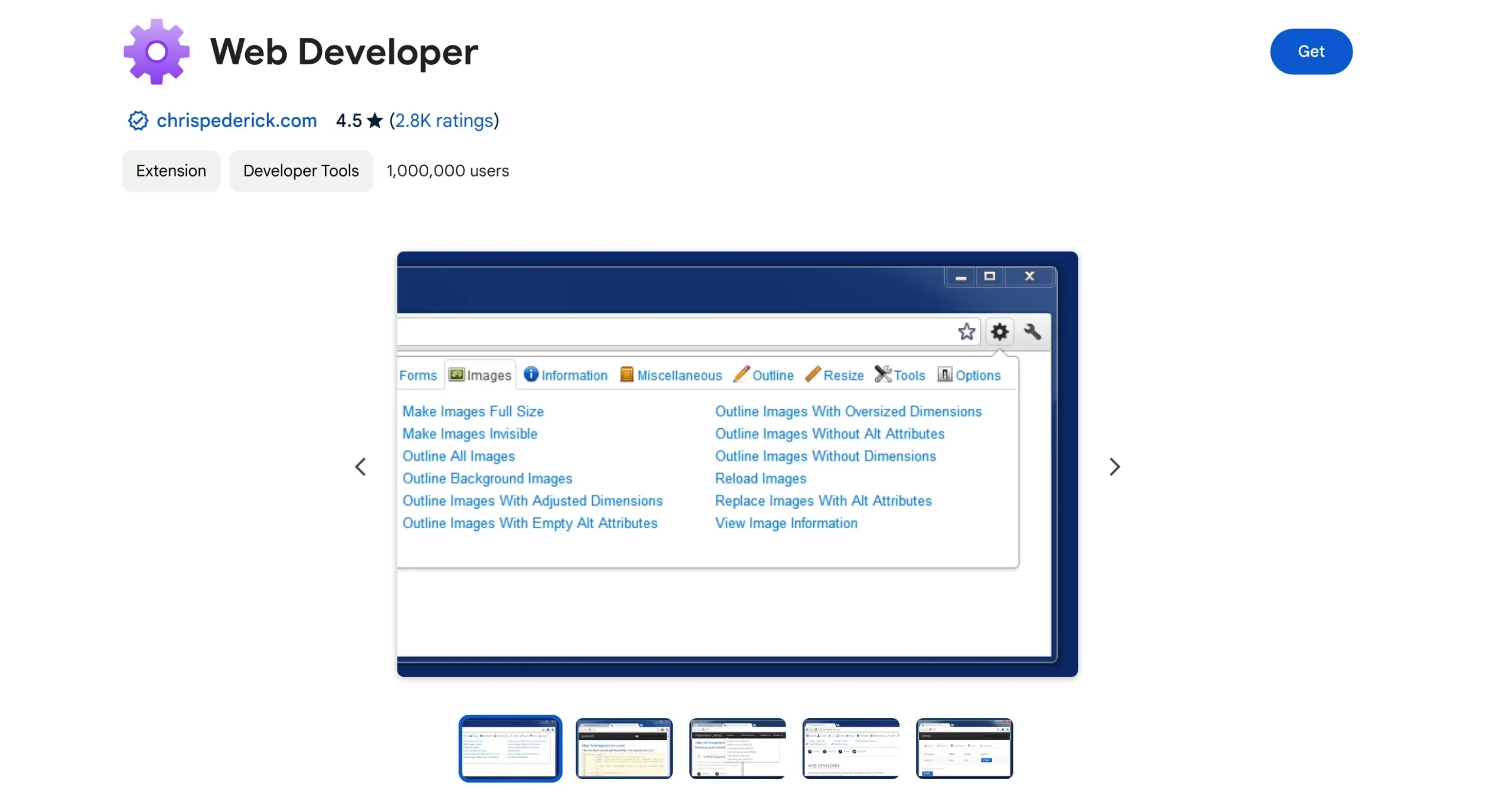Switch to the Resize tab
The image size is (1512, 798).
pyautogui.click(x=834, y=375)
